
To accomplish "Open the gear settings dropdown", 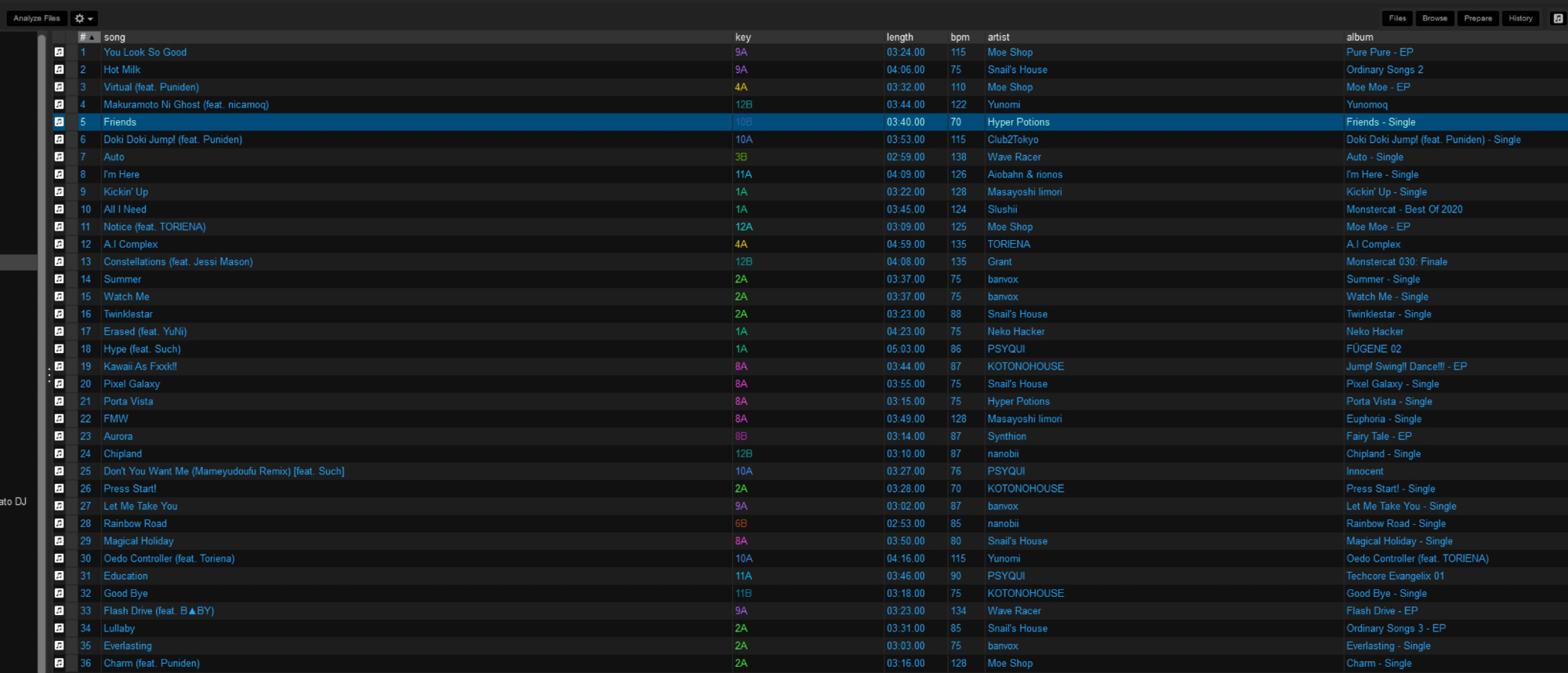I will [x=83, y=18].
